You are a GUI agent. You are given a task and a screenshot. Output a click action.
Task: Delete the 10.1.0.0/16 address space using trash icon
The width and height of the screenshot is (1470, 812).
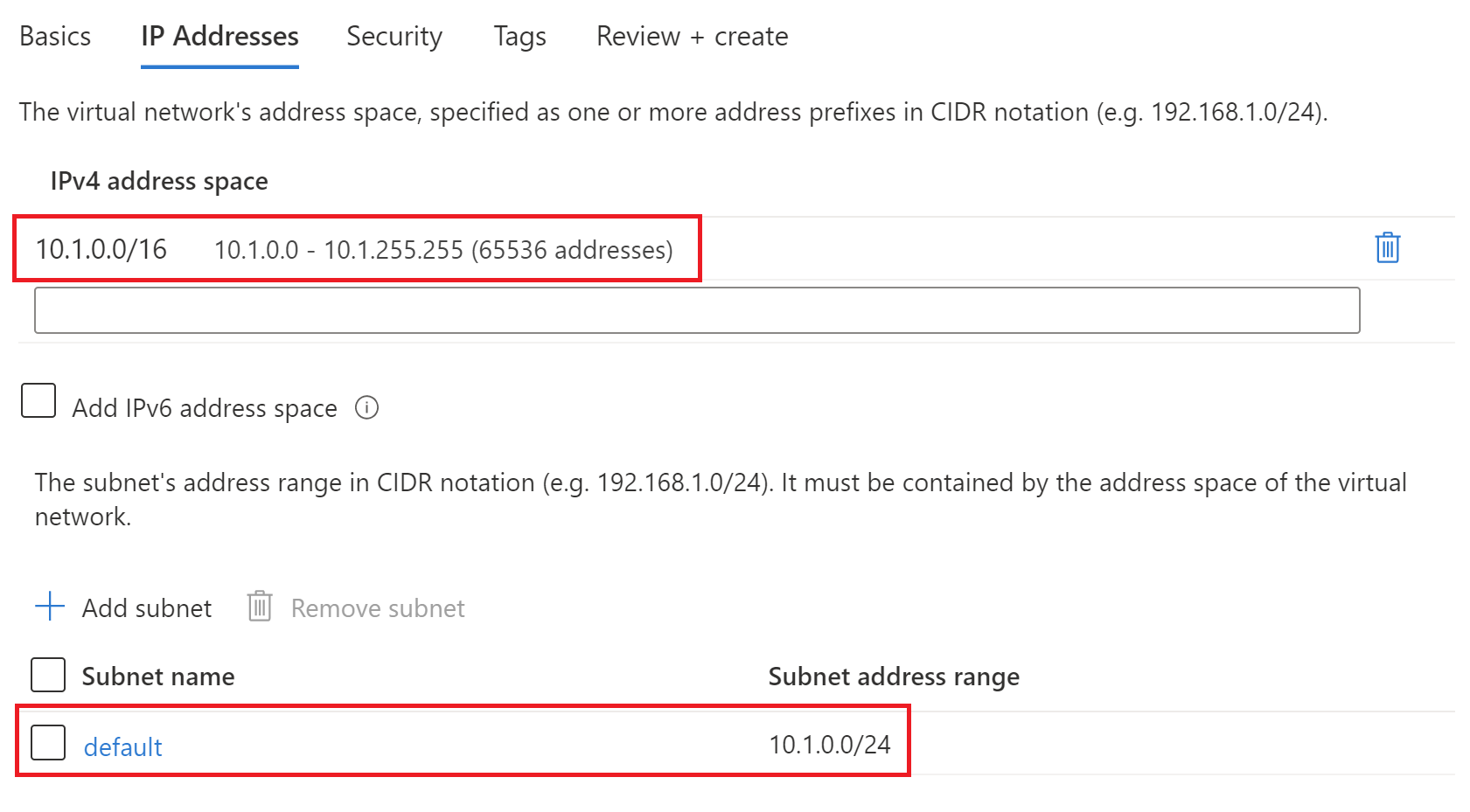pyautogui.click(x=1387, y=248)
